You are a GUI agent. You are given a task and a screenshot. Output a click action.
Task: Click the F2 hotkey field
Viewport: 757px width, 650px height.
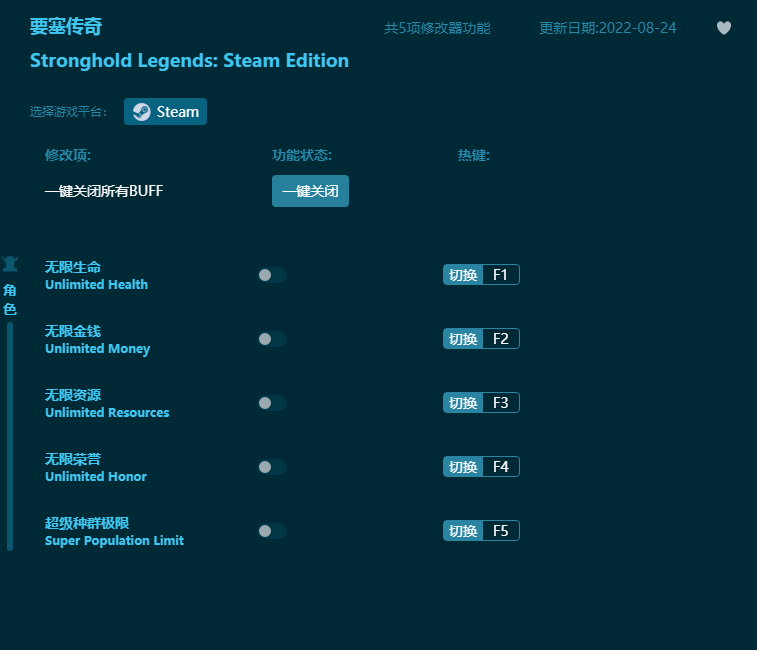tap(501, 339)
